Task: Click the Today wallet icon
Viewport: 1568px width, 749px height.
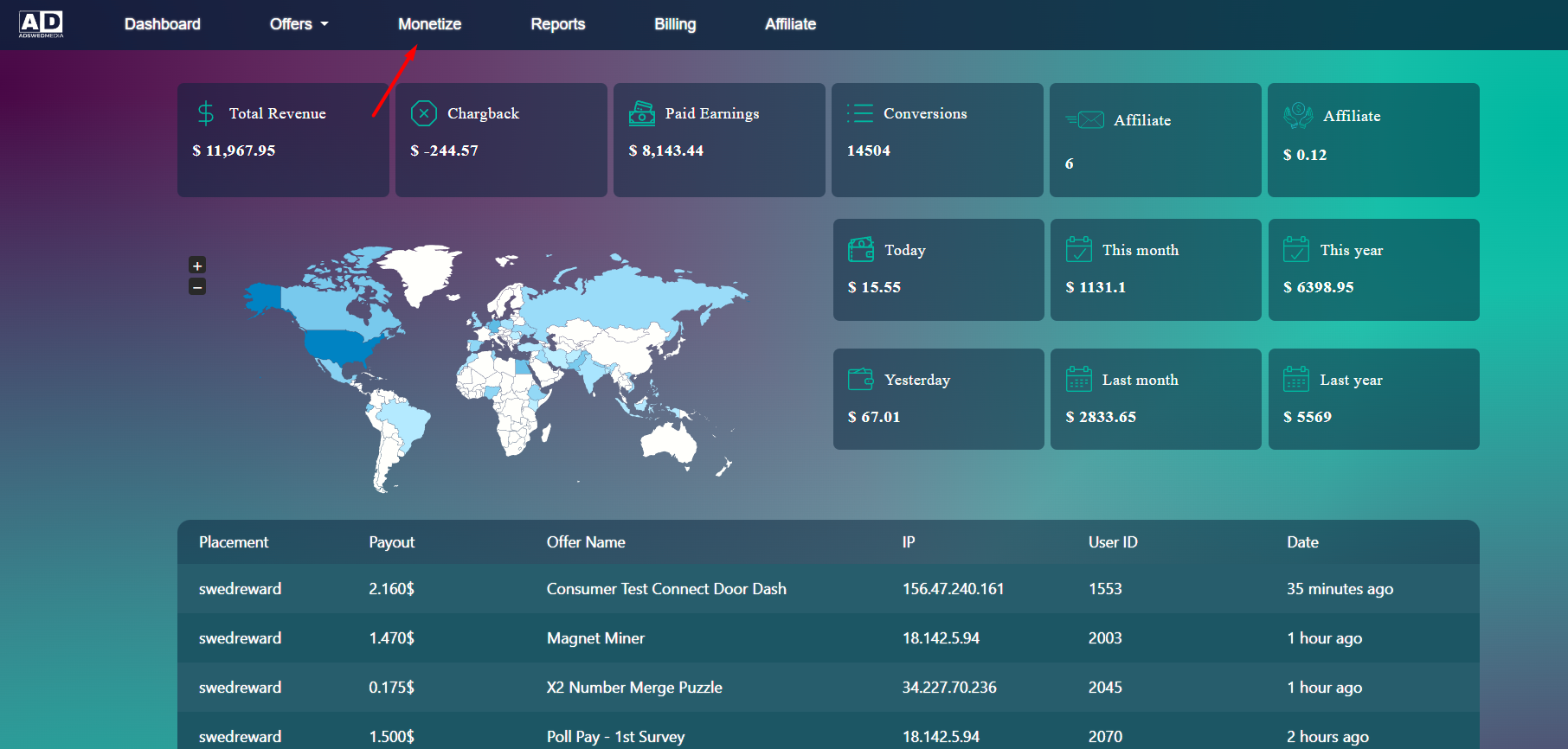Action: click(x=861, y=250)
